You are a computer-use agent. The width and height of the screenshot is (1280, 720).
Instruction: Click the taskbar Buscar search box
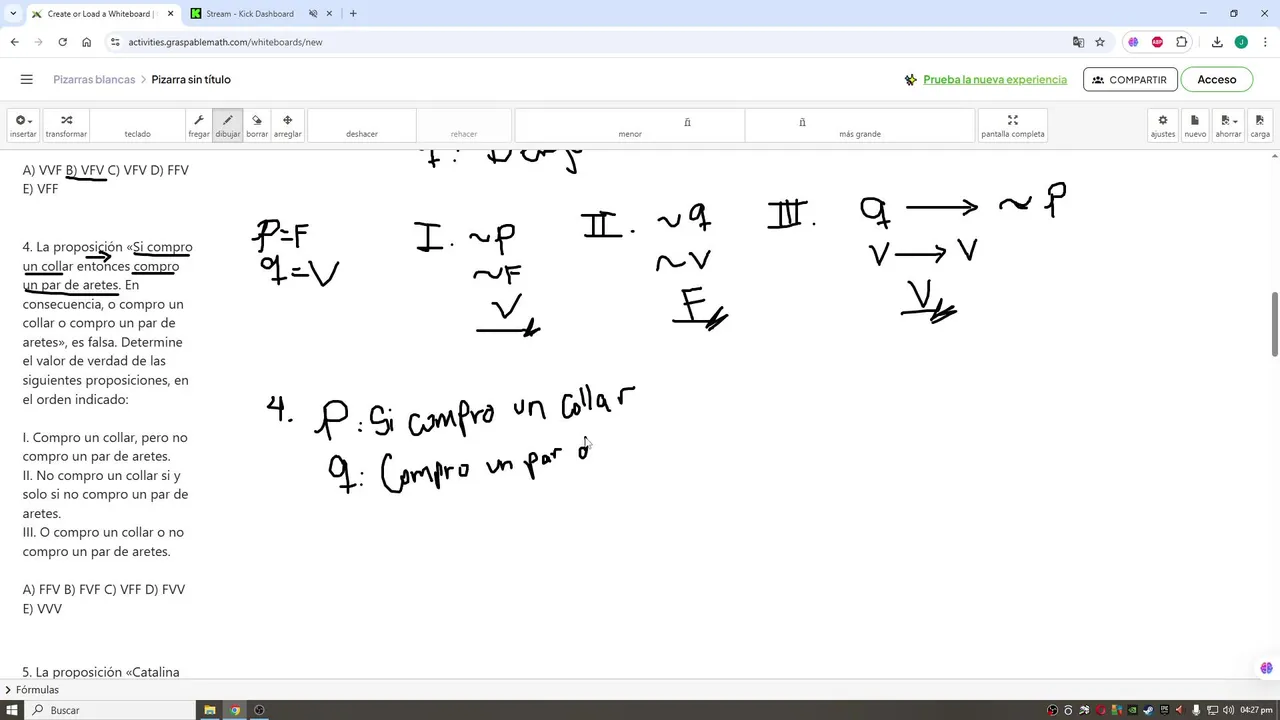tap(110, 710)
